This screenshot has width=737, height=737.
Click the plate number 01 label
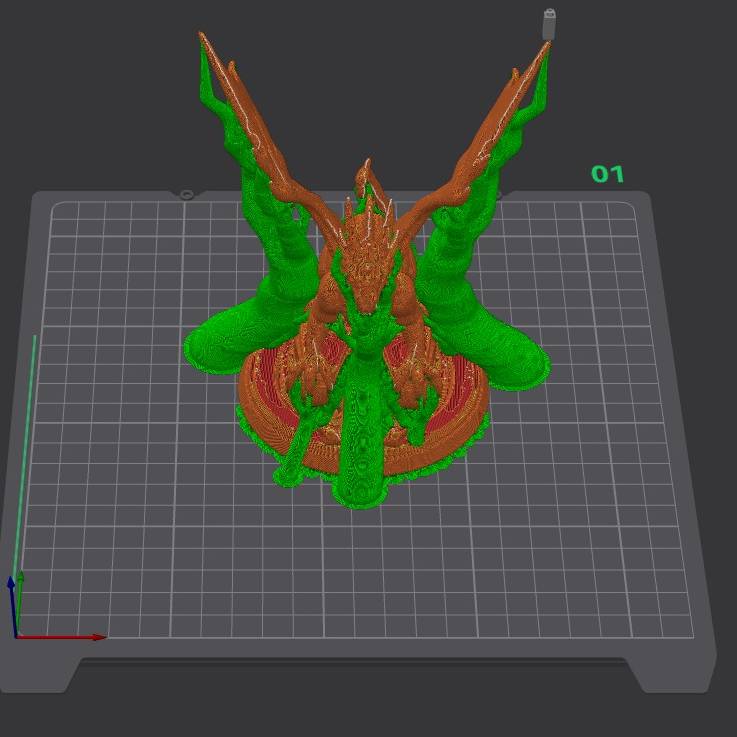[x=607, y=174]
